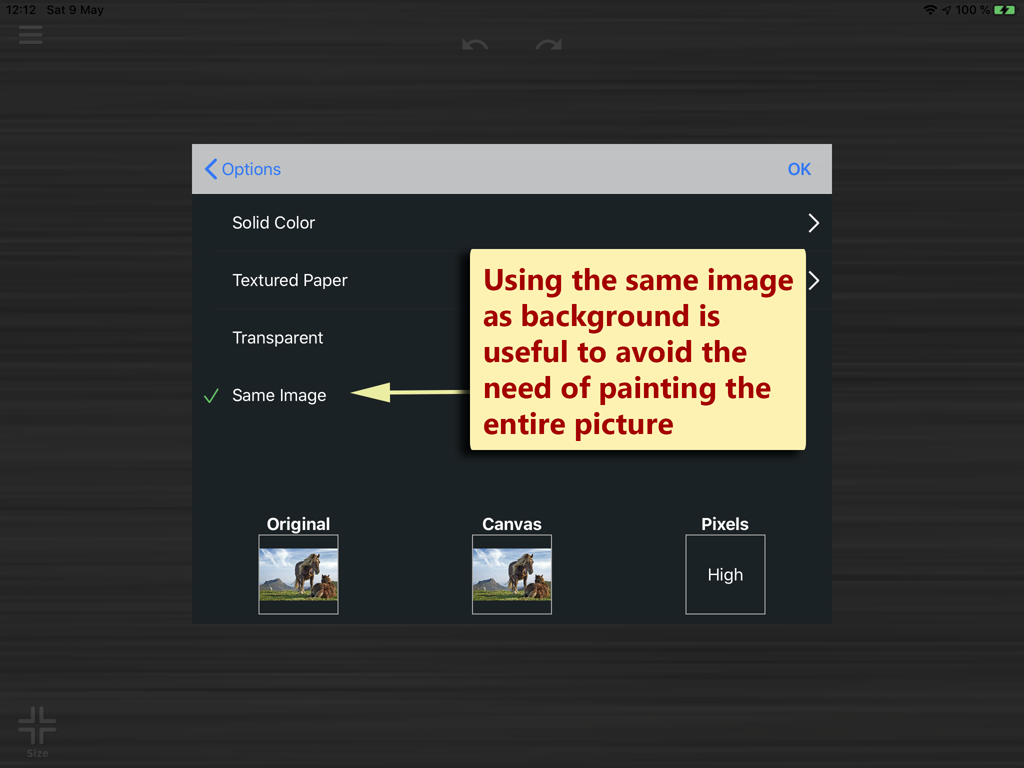
Task: Select the Same Image background option
Action: tap(279, 396)
